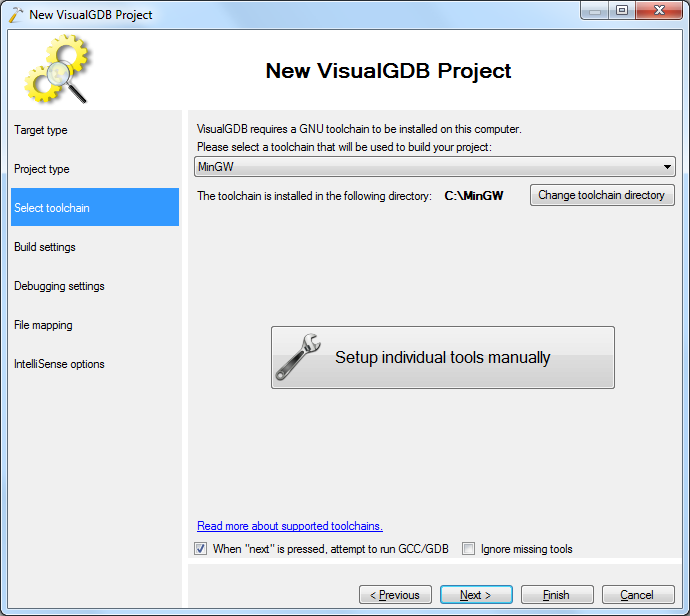Click the hammer icon in the title bar
The image size is (690, 616).
pos(16,14)
